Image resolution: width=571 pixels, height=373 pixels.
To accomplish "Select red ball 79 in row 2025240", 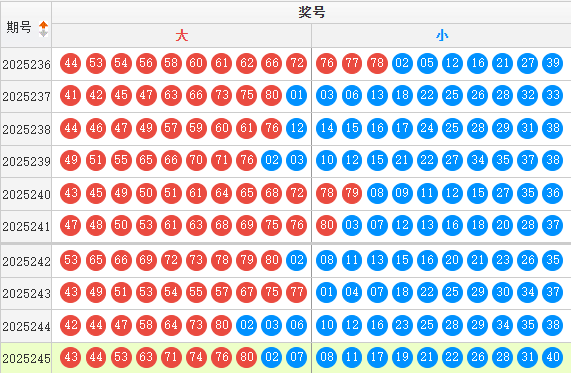I will click(x=352, y=193).
